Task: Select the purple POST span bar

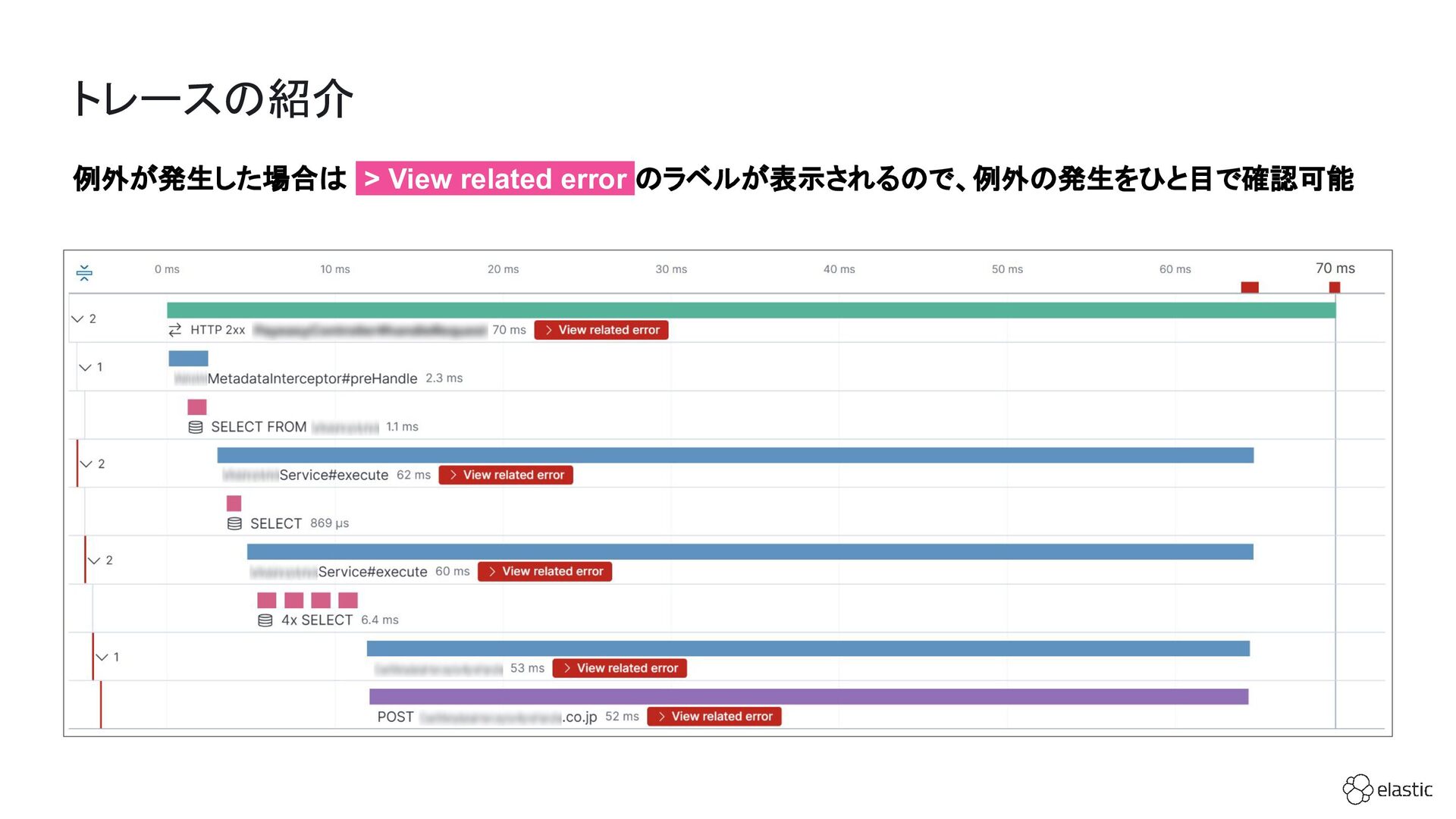Action: click(x=808, y=696)
